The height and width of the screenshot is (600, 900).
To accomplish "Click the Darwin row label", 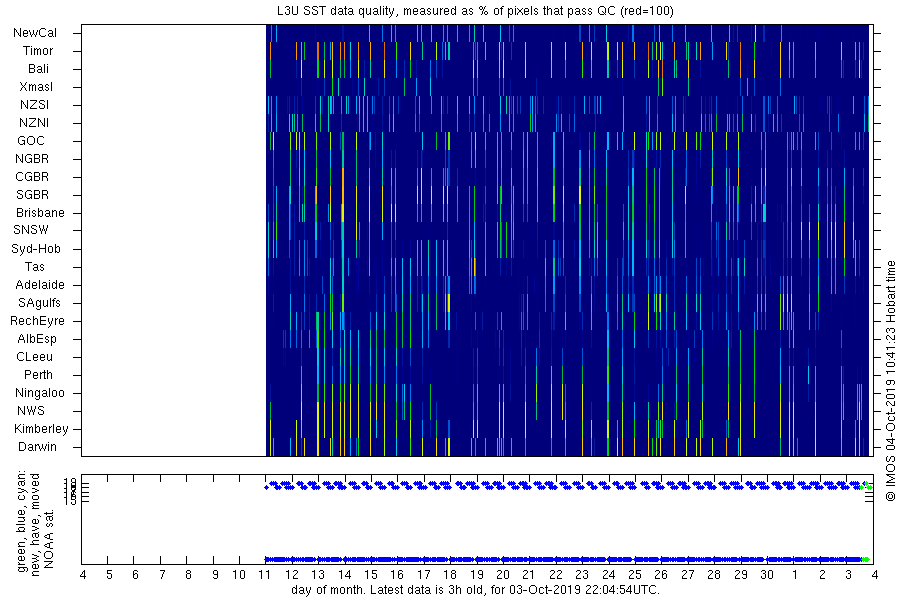I will point(37,447).
